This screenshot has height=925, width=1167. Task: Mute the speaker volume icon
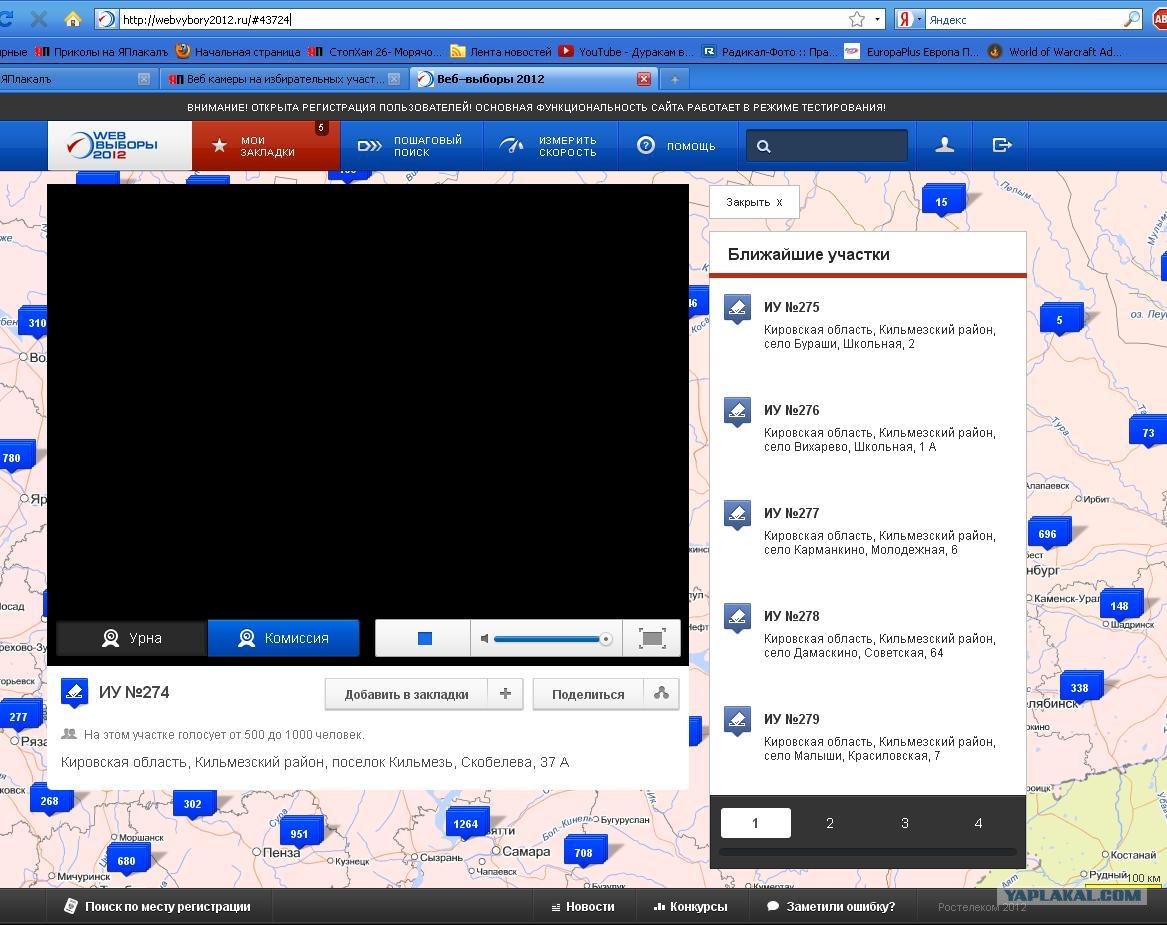click(x=485, y=638)
